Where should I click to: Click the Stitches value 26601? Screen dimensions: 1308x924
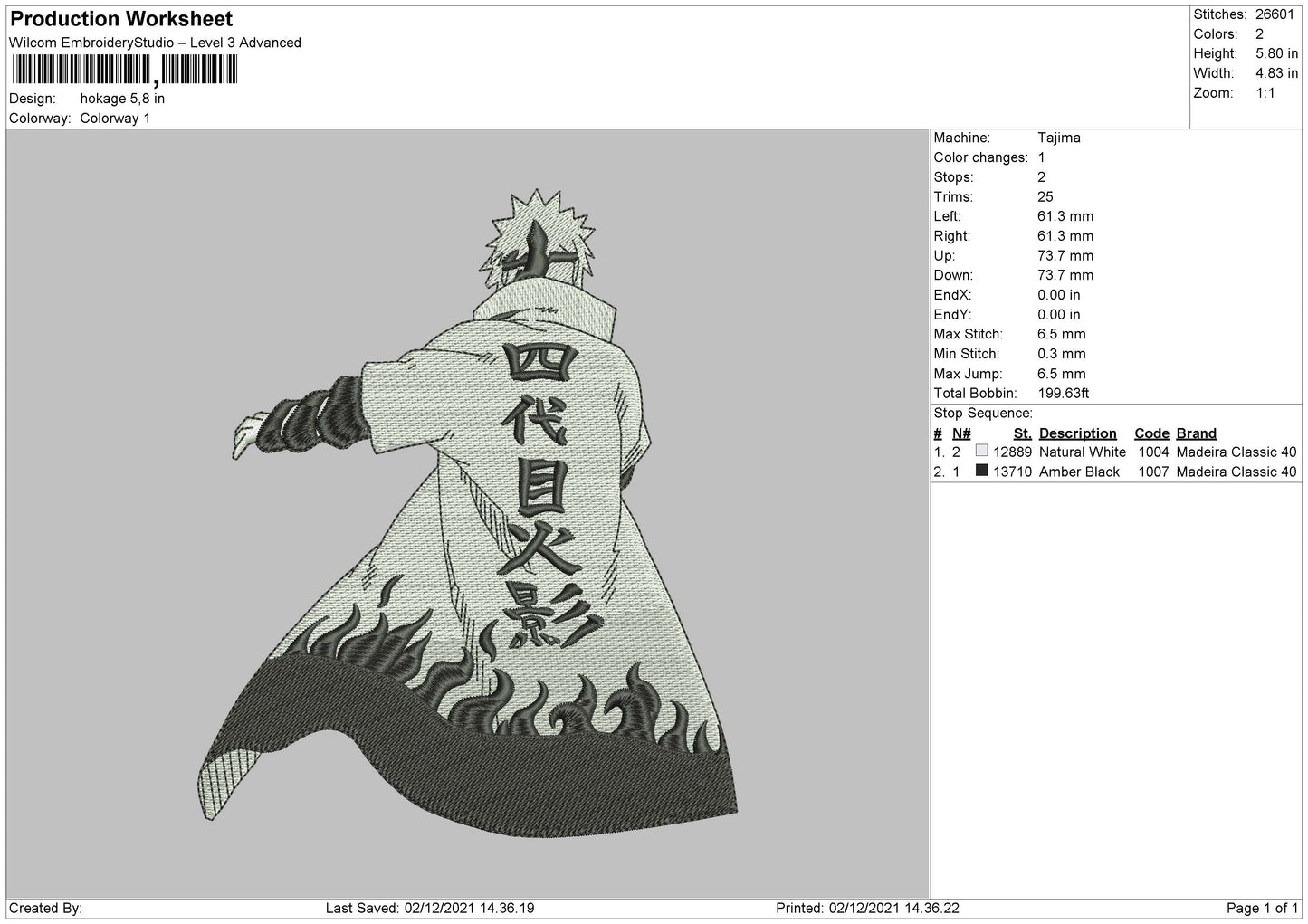(1275, 14)
